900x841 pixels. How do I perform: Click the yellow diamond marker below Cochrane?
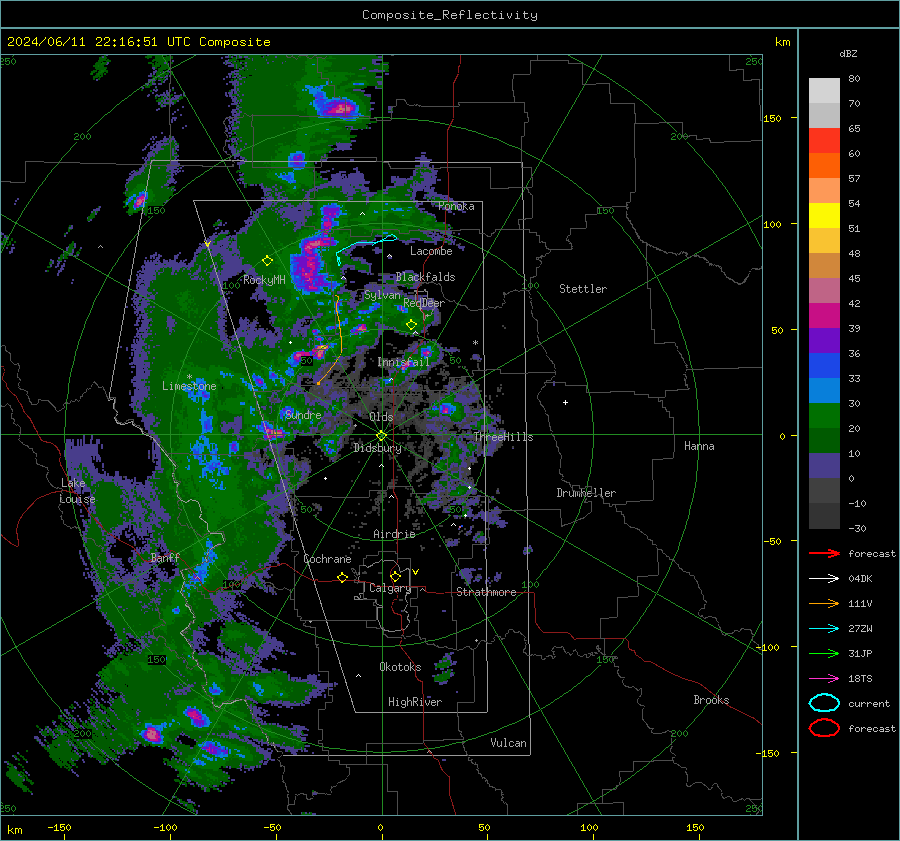[342, 577]
